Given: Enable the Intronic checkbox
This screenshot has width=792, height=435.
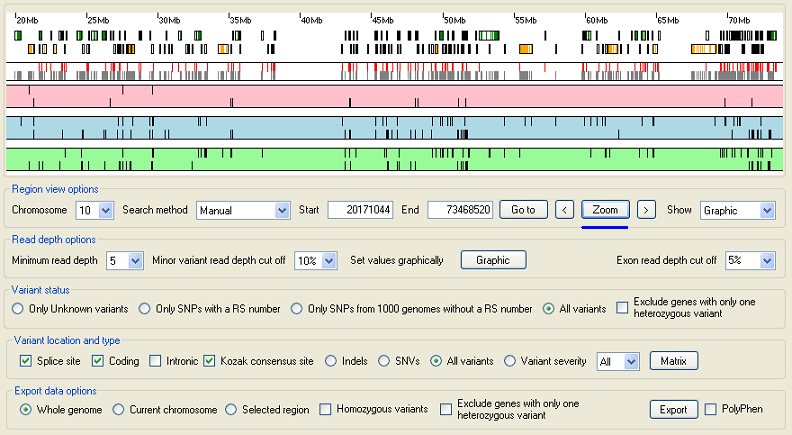Looking at the screenshot, I should [155, 361].
